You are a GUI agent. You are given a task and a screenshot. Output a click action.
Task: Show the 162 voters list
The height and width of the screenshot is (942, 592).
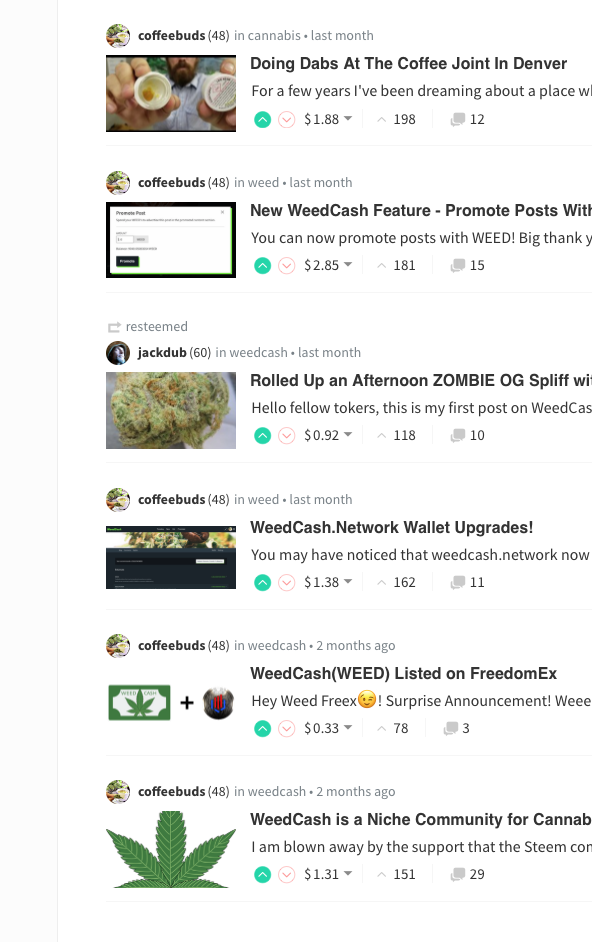(397, 583)
